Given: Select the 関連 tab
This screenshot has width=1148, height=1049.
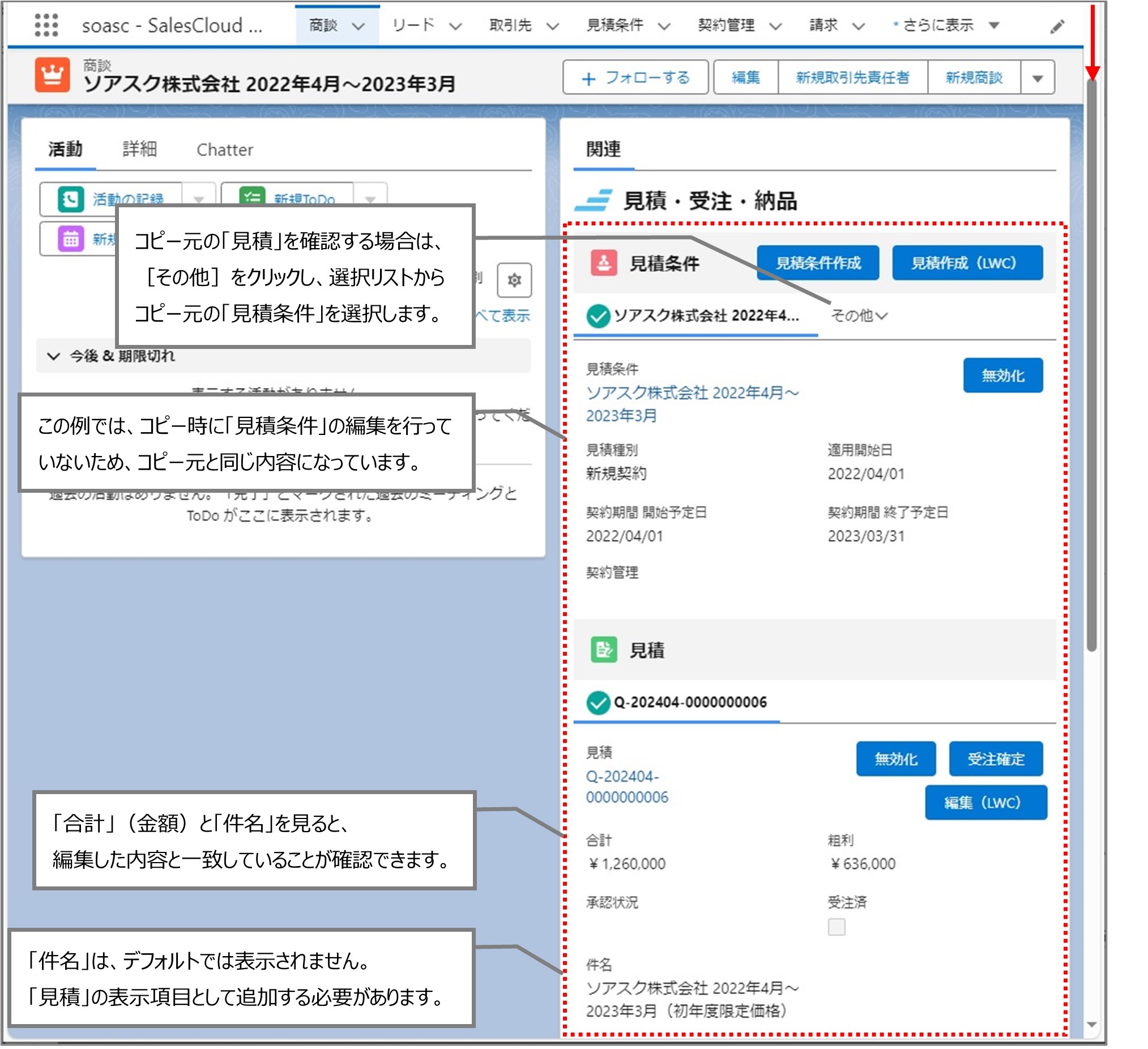Looking at the screenshot, I should [x=604, y=149].
